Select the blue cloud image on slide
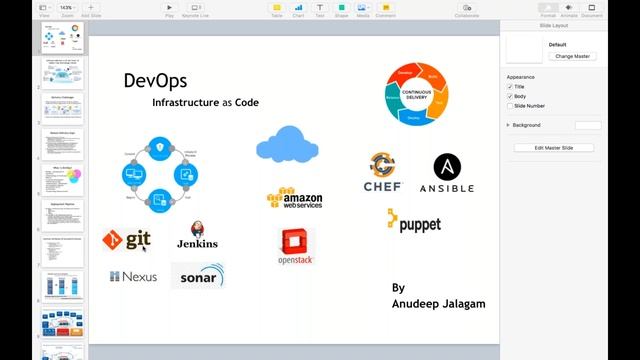640x360 pixels. coord(287,144)
